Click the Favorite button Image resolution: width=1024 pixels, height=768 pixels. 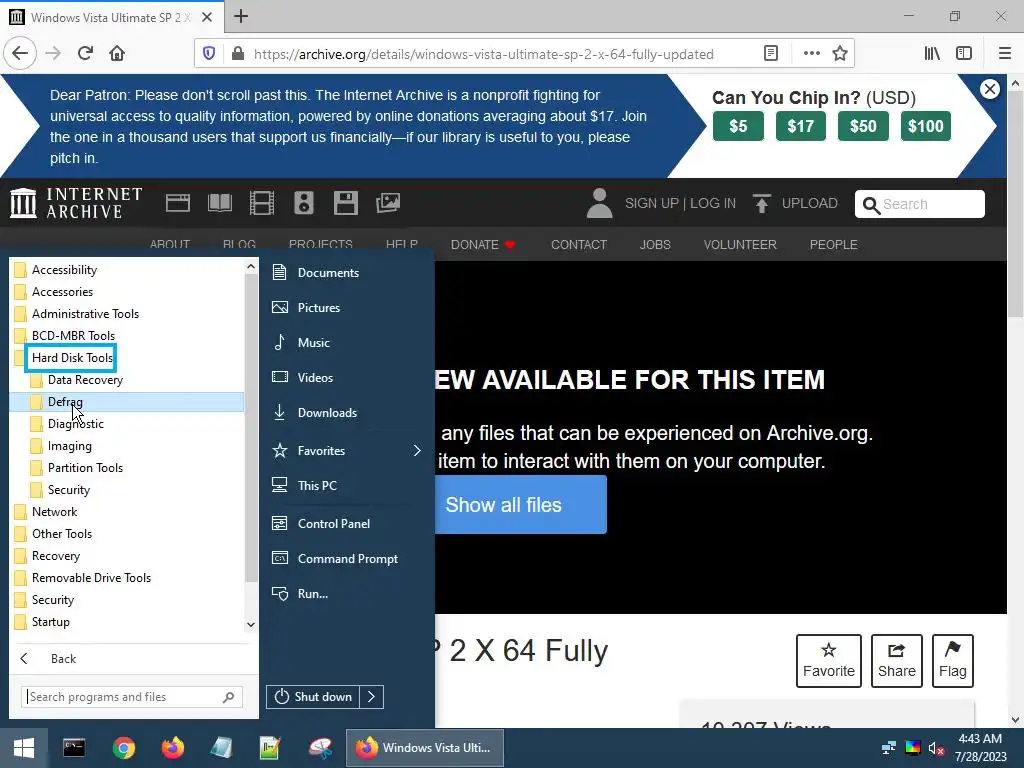click(x=829, y=661)
